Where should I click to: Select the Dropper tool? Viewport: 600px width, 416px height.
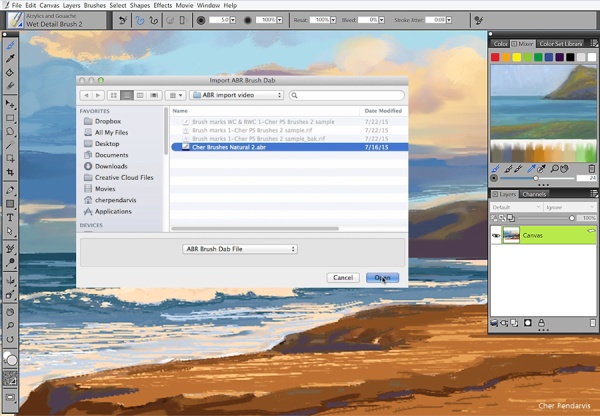click(x=10, y=59)
